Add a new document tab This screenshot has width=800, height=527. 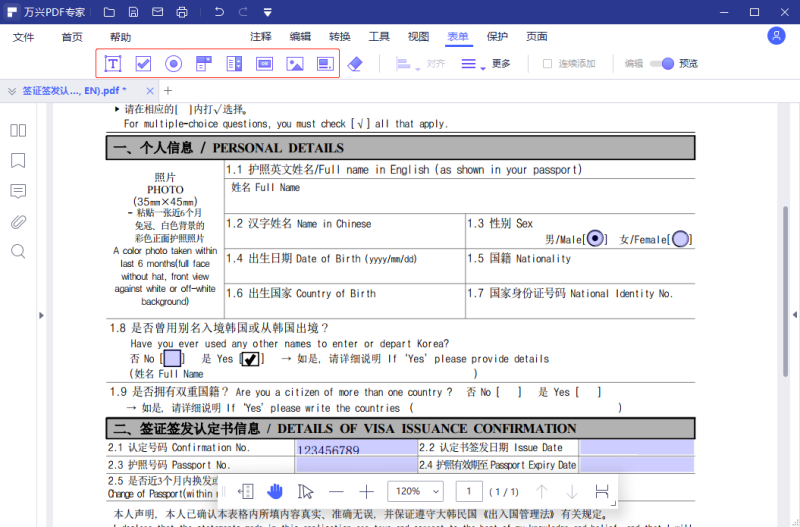pyautogui.click(x=168, y=91)
